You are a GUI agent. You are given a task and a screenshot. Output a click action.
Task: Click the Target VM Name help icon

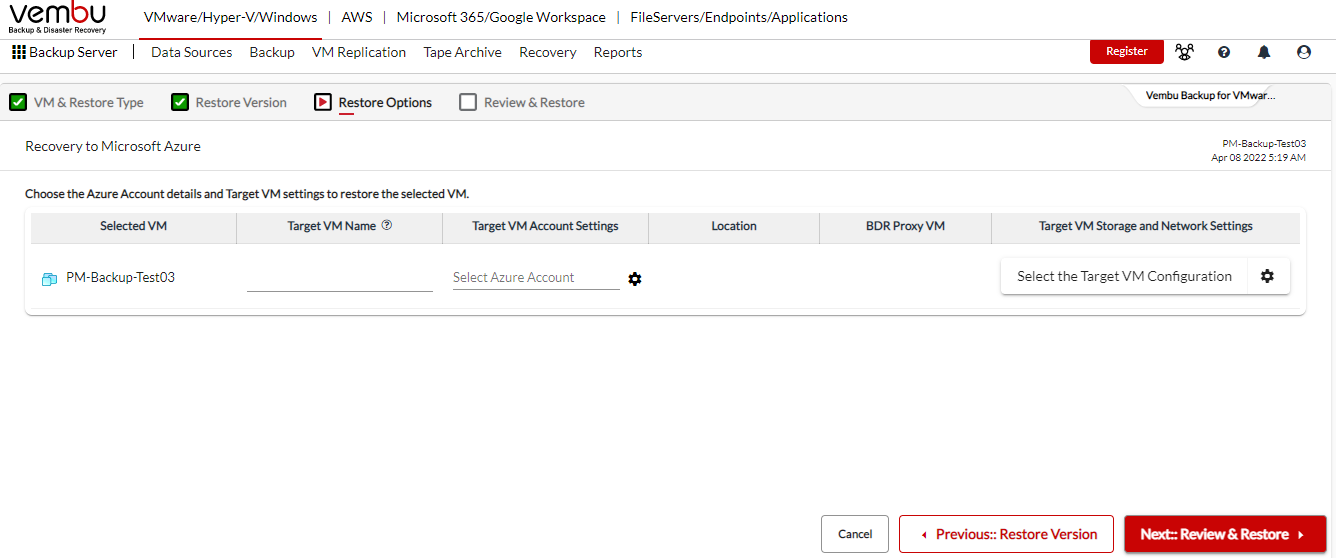point(387,226)
